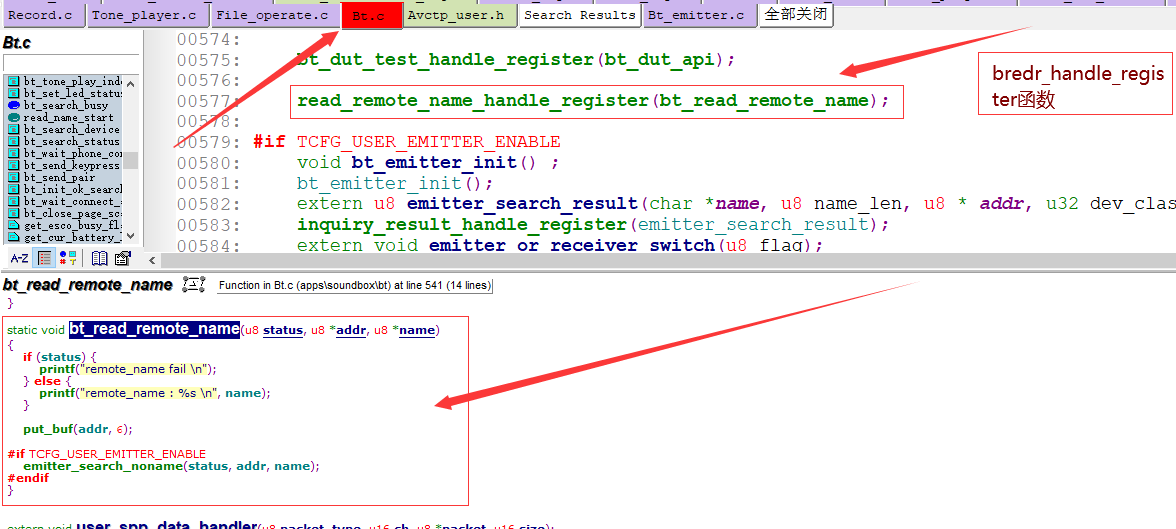
Task: Click the status parameter in function signature
Action: coord(284,331)
